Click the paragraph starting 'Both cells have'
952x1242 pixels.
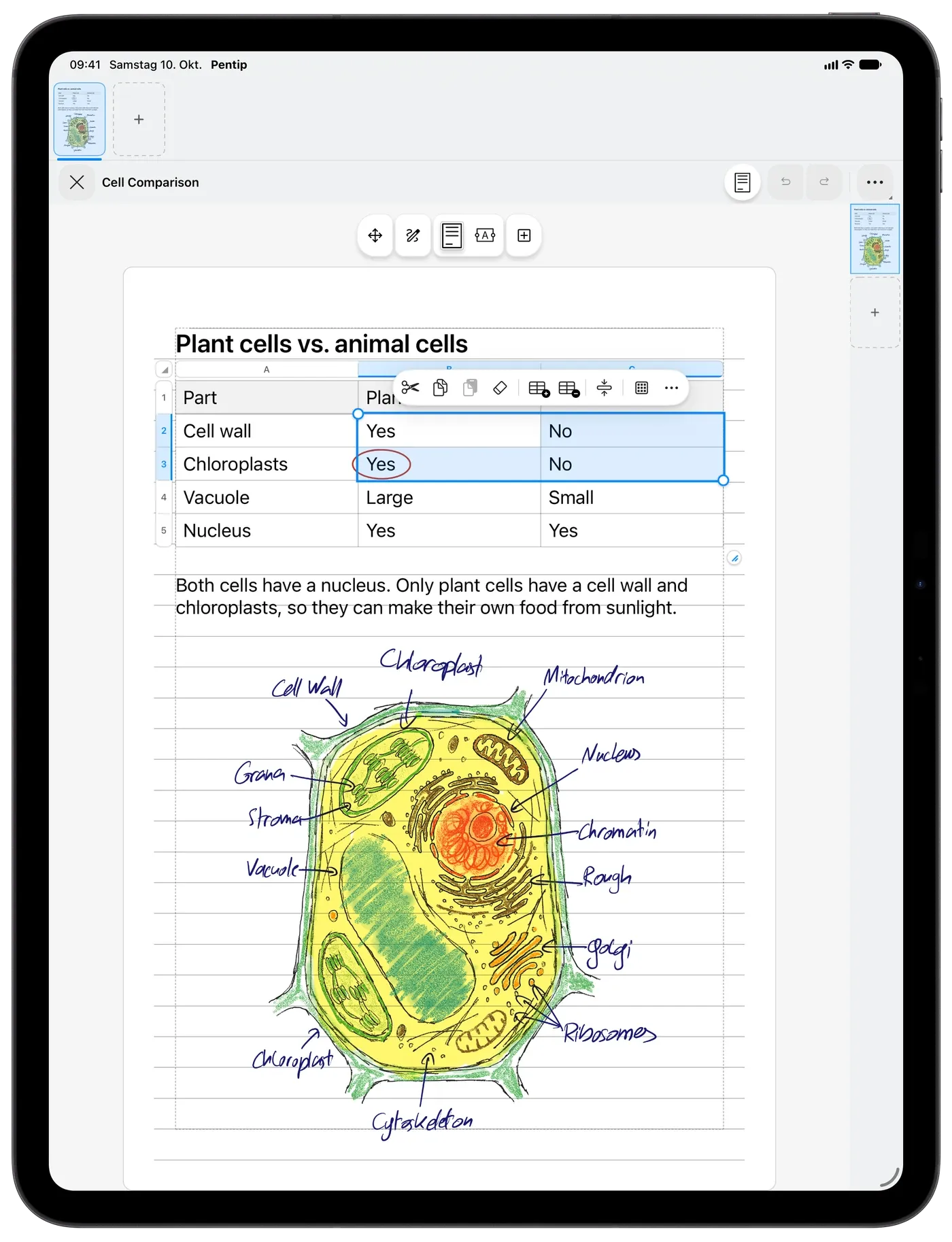[x=432, y=597]
